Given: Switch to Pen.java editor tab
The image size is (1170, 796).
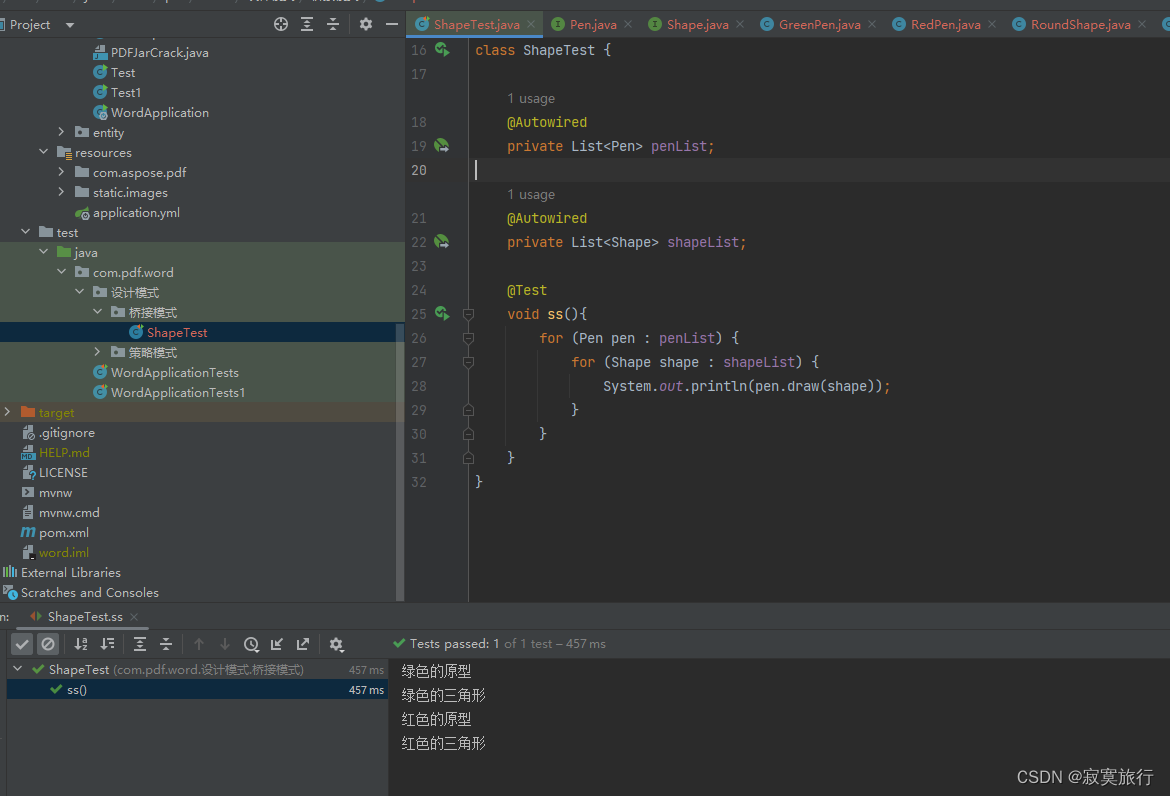Looking at the screenshot, I should tap(593, 25).
